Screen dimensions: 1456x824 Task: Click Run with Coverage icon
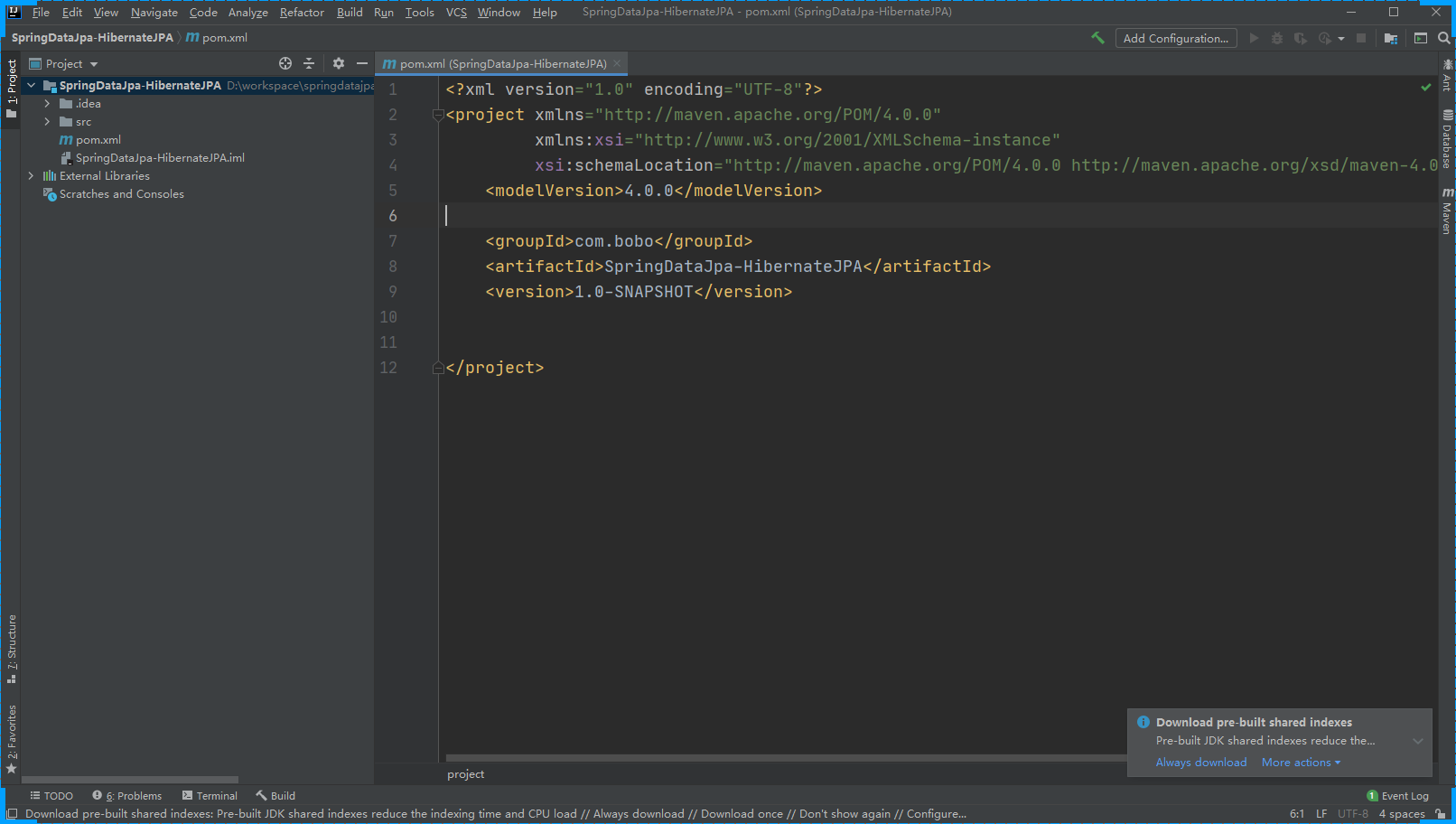click(1301, 38)
